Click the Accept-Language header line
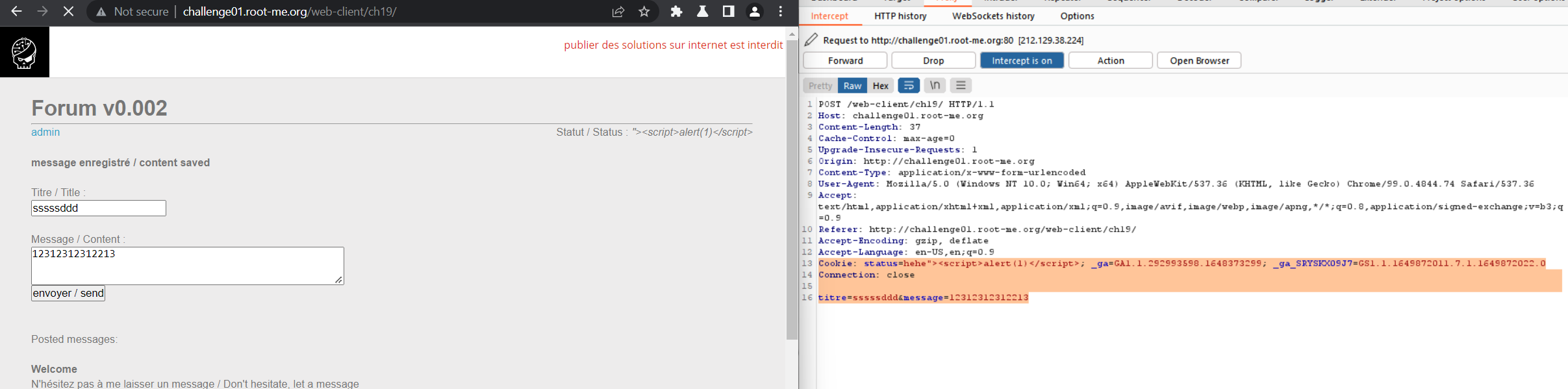 click(906, 252)
